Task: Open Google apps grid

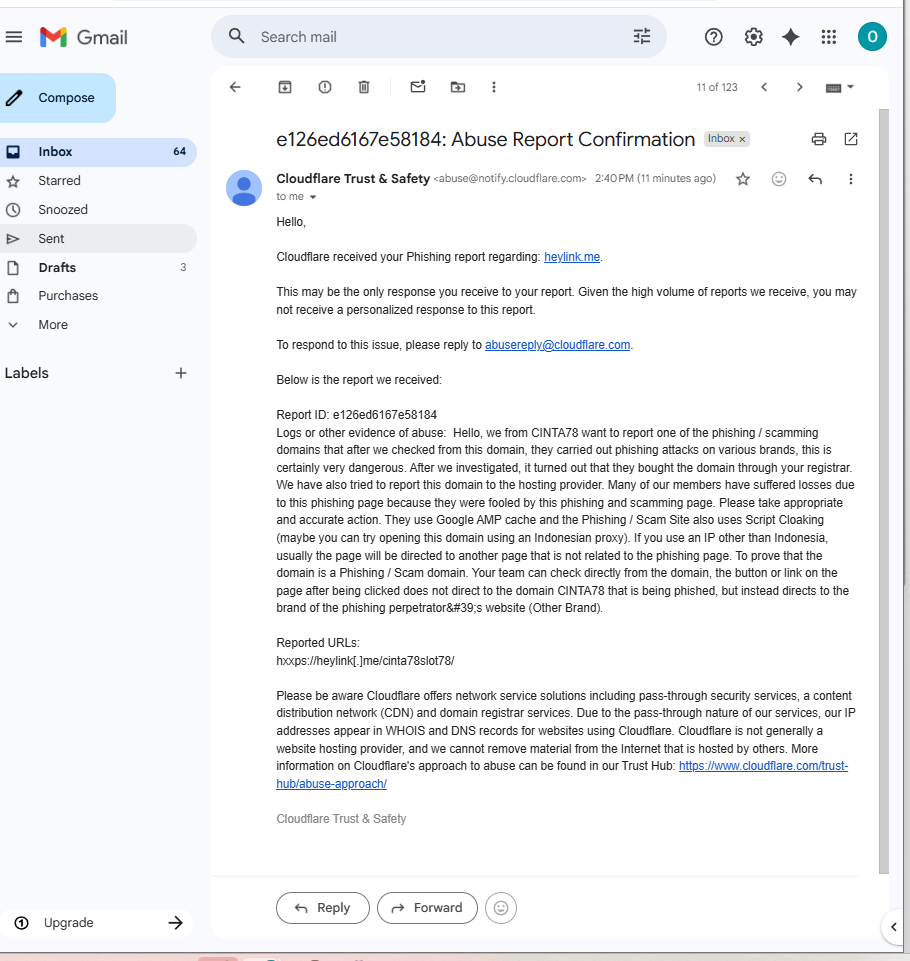Action: tap(828, 37)
